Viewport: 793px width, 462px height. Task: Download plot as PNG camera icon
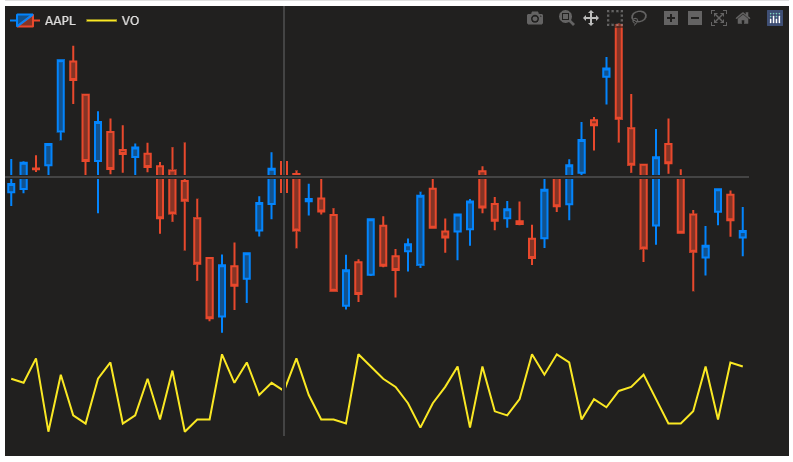(x=535, y=19)
